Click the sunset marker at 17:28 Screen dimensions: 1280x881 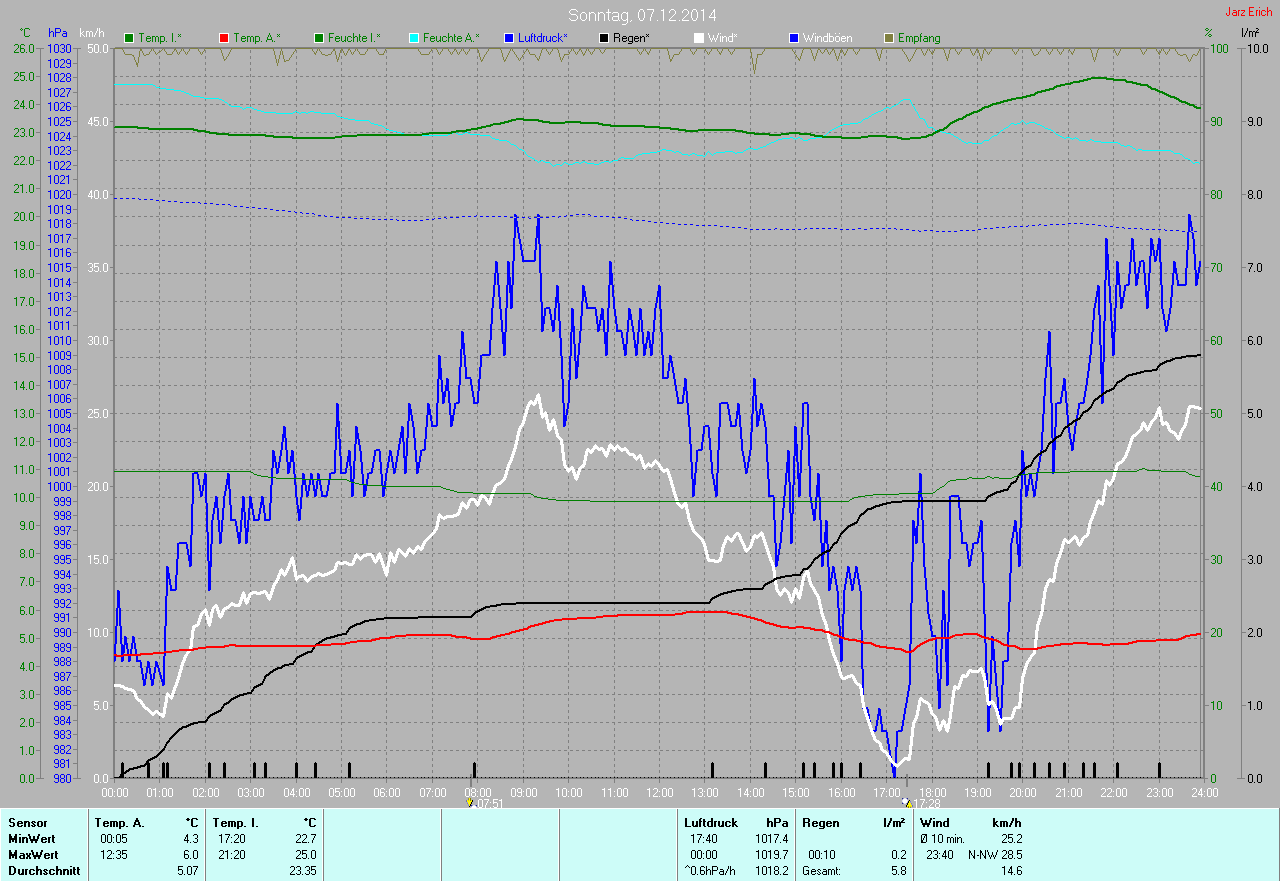(907, 802)
